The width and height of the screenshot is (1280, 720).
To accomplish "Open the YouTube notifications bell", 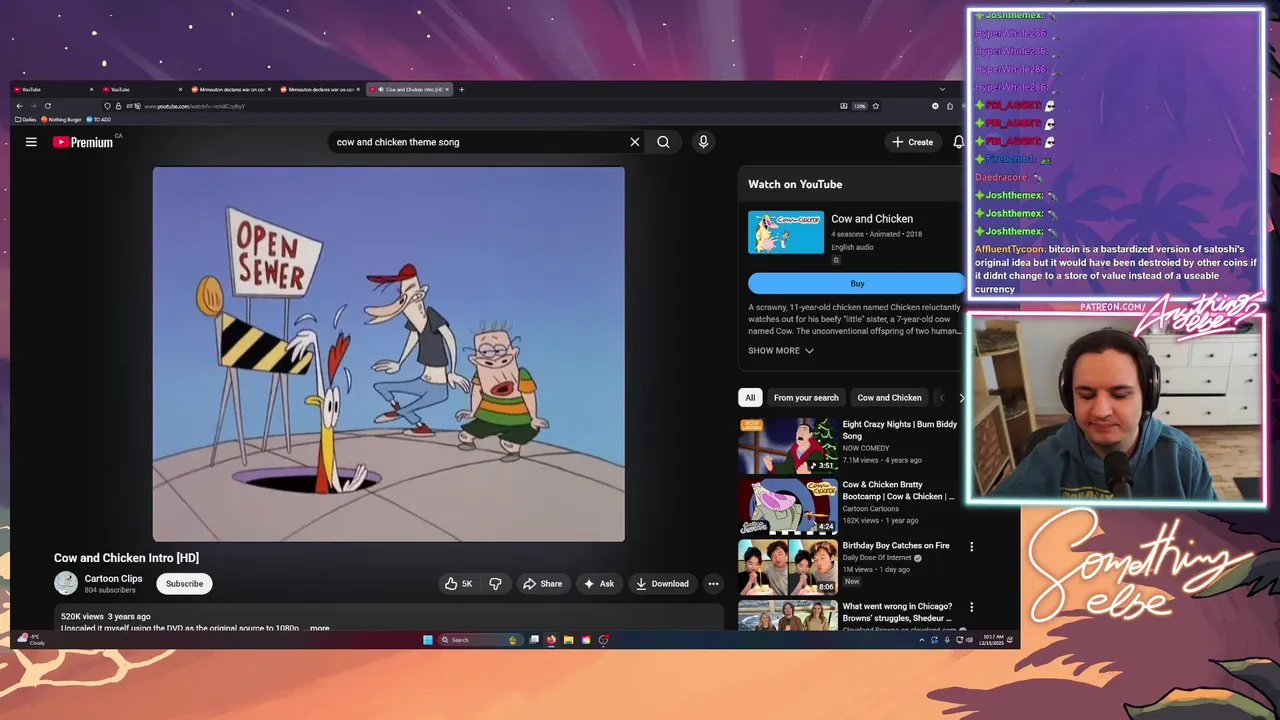I will click(958, 142).
